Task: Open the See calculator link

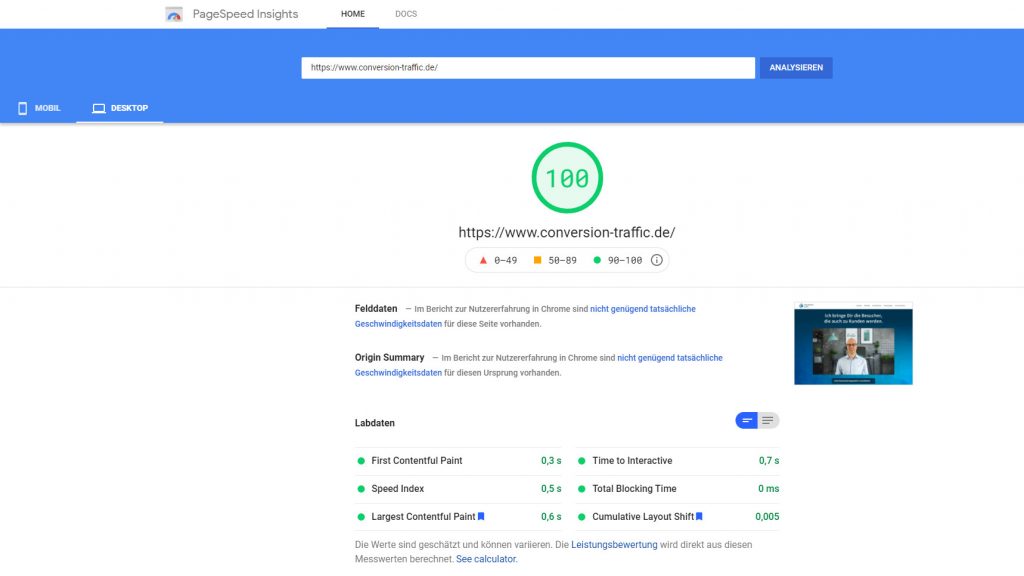Action: click(486, 559)
